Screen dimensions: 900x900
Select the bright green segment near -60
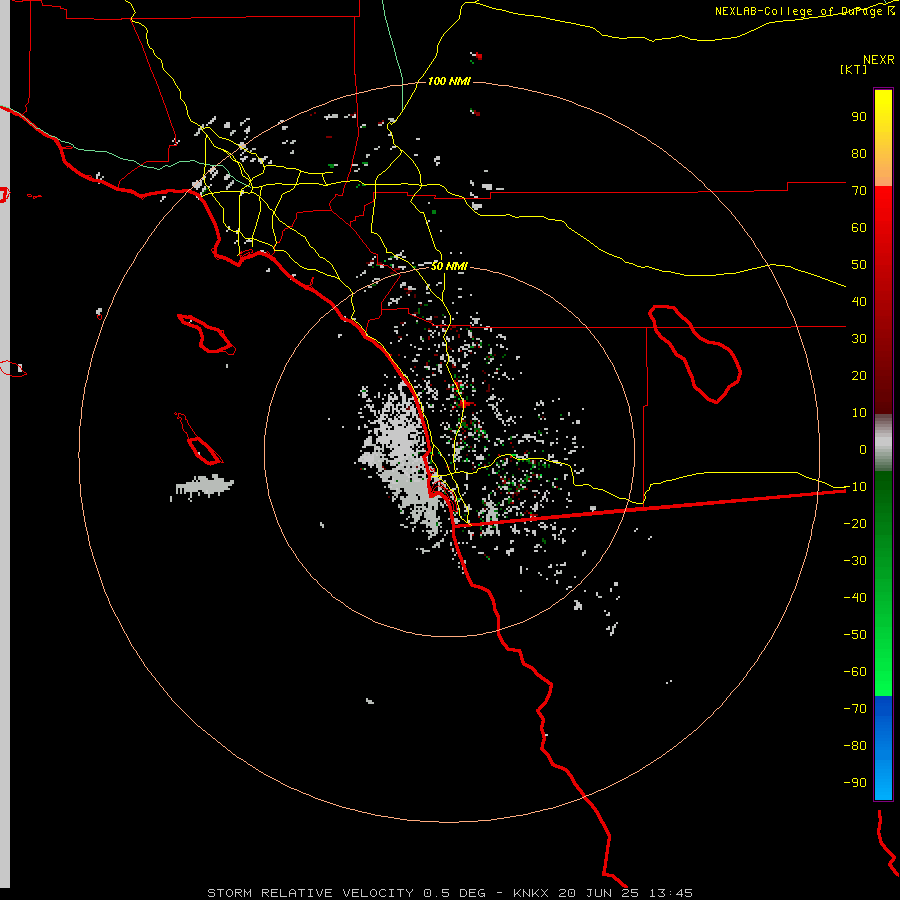pos(883,674)
